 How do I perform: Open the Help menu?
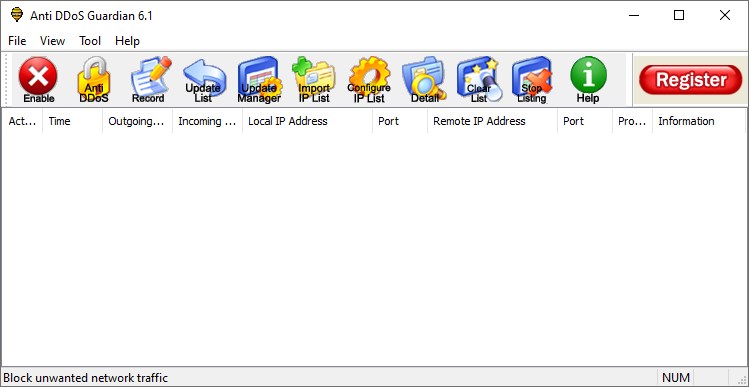(x=127, y=41)
